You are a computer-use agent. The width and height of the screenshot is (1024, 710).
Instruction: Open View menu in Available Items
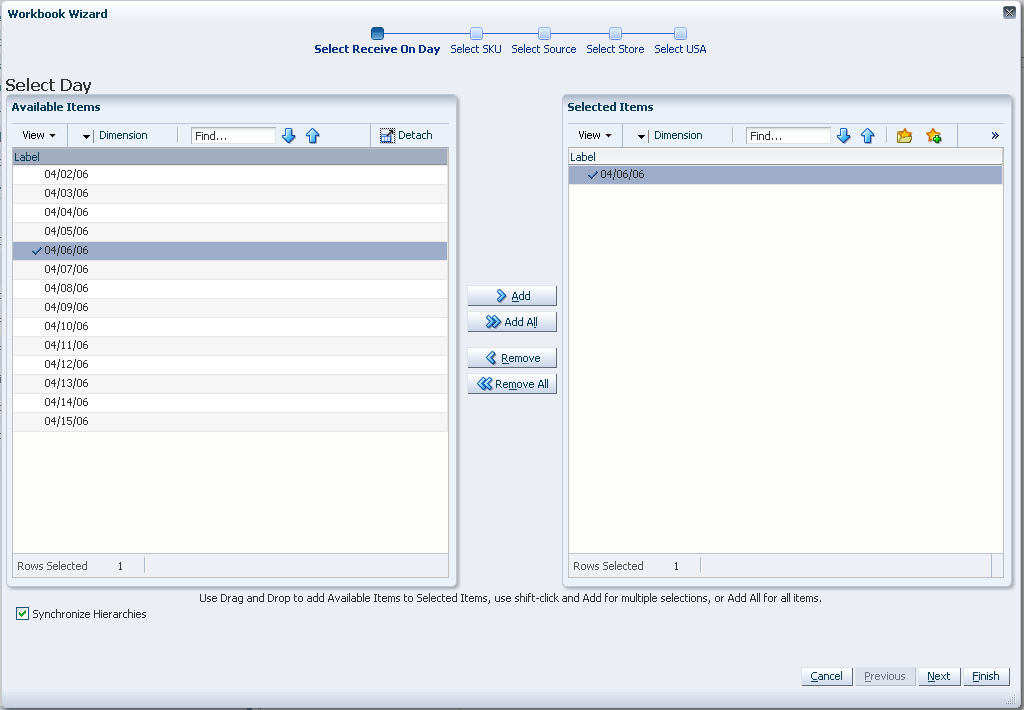[39, 135]
